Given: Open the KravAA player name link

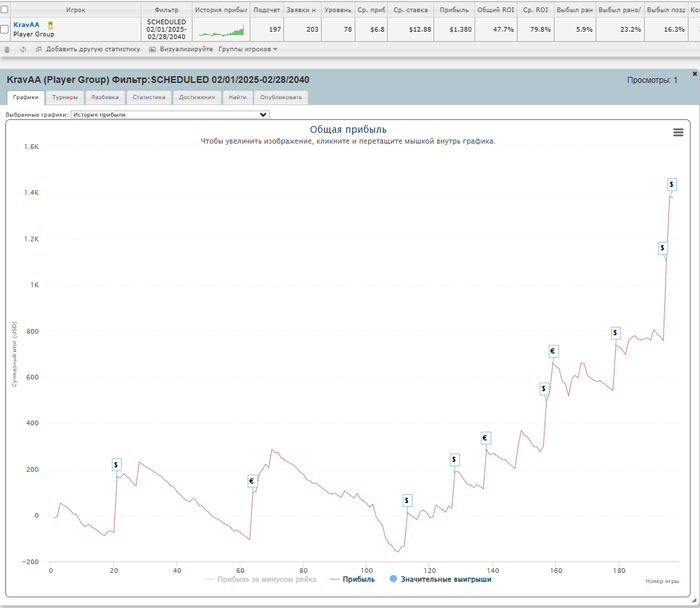Looking at the screenshot, I should 26,24.
